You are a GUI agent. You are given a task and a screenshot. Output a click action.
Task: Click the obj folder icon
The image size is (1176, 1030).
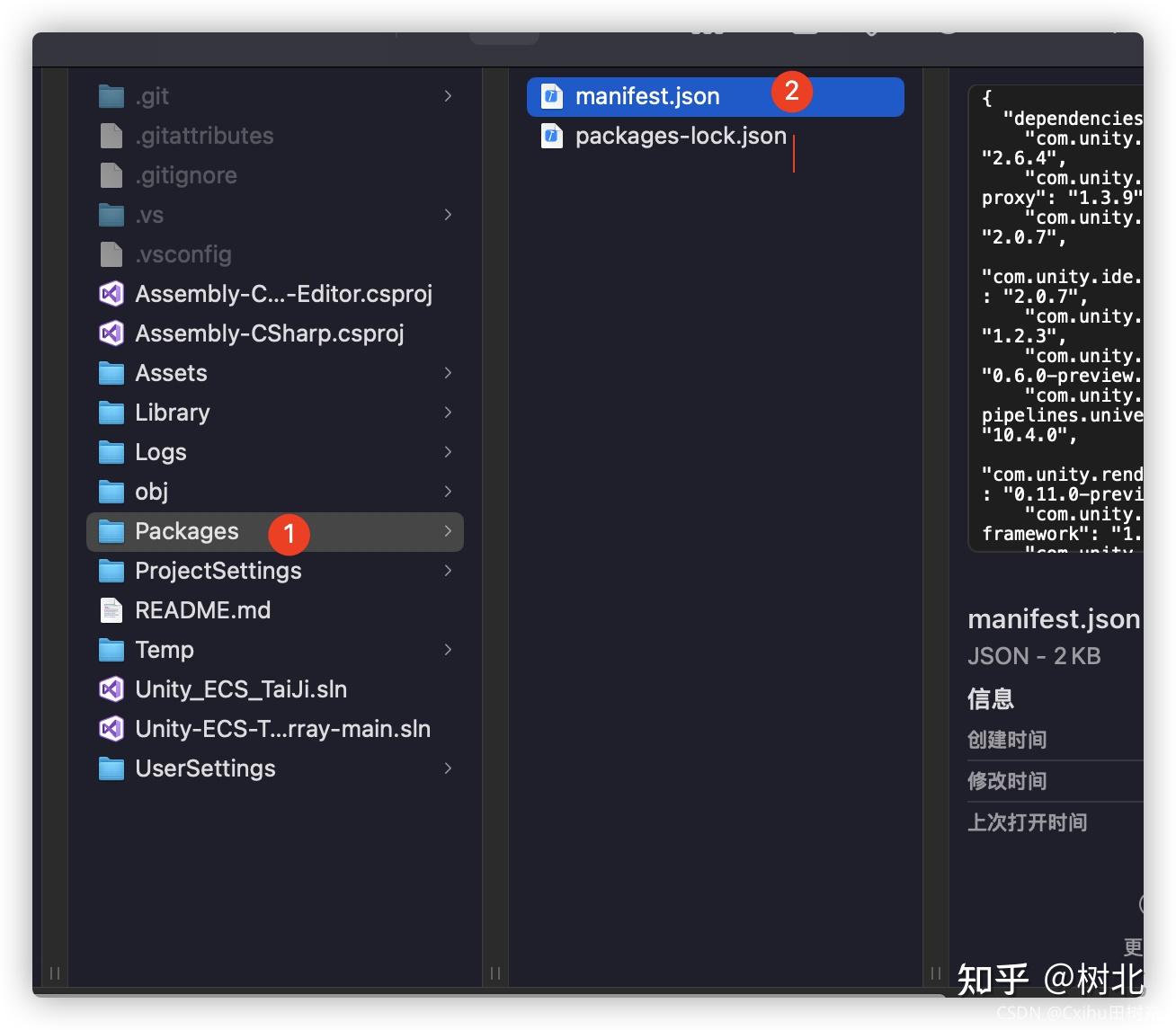coord(110,492)
